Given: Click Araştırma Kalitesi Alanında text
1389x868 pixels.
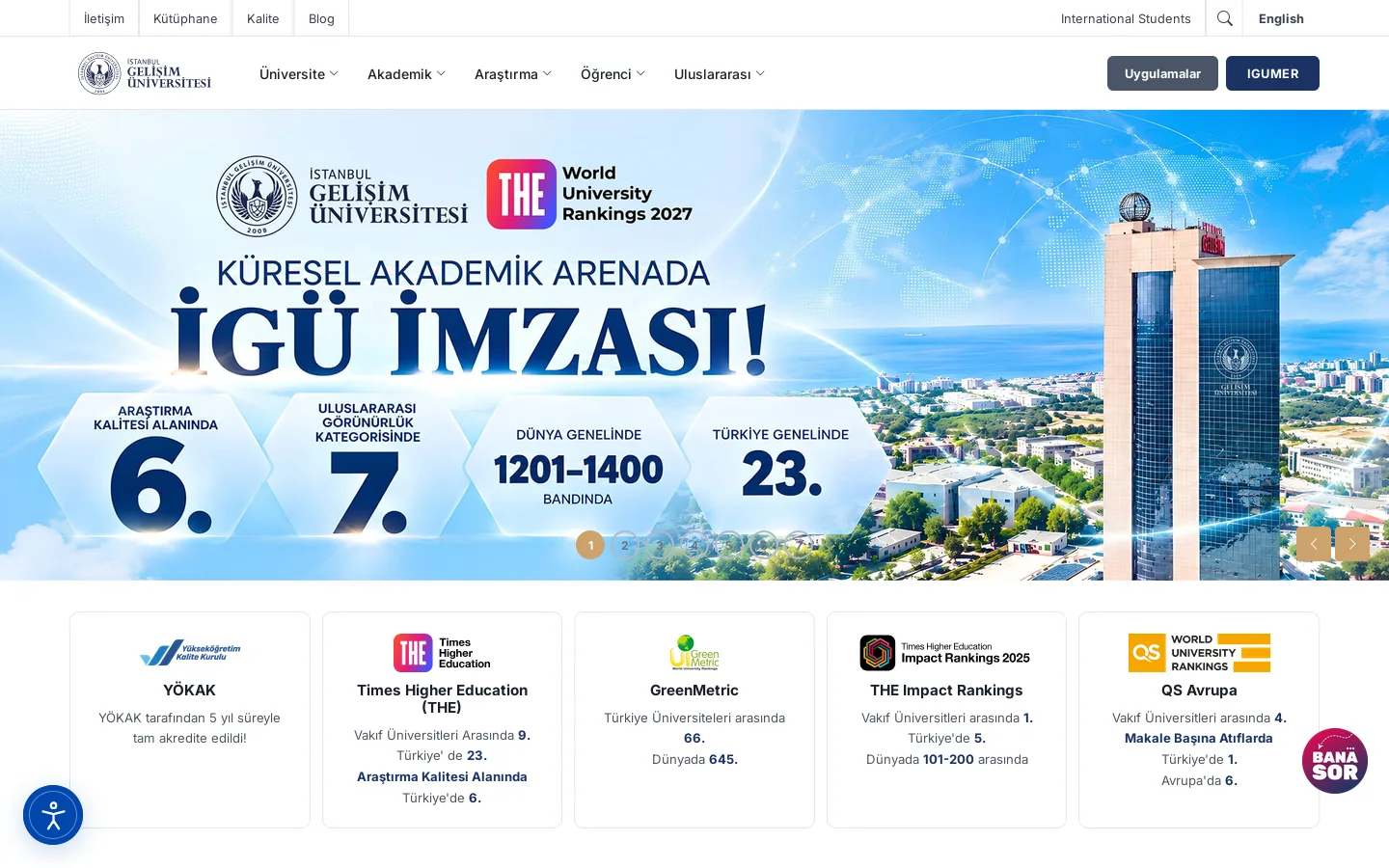Looking at the screenshot, I should point(442,776).
